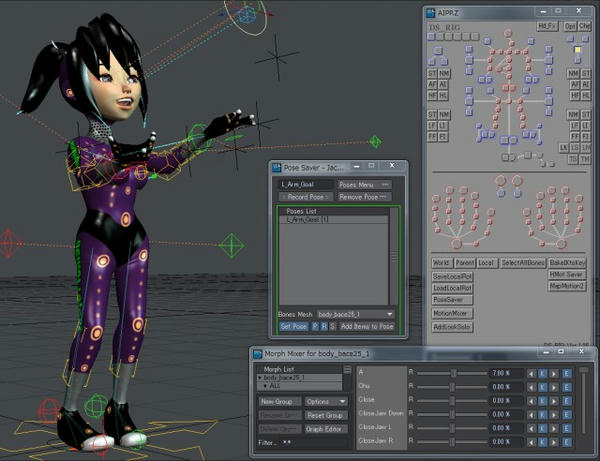Click the SelectAllBones button
The width and height of the screenshot is (600, 461).
(x=523, y=263)
